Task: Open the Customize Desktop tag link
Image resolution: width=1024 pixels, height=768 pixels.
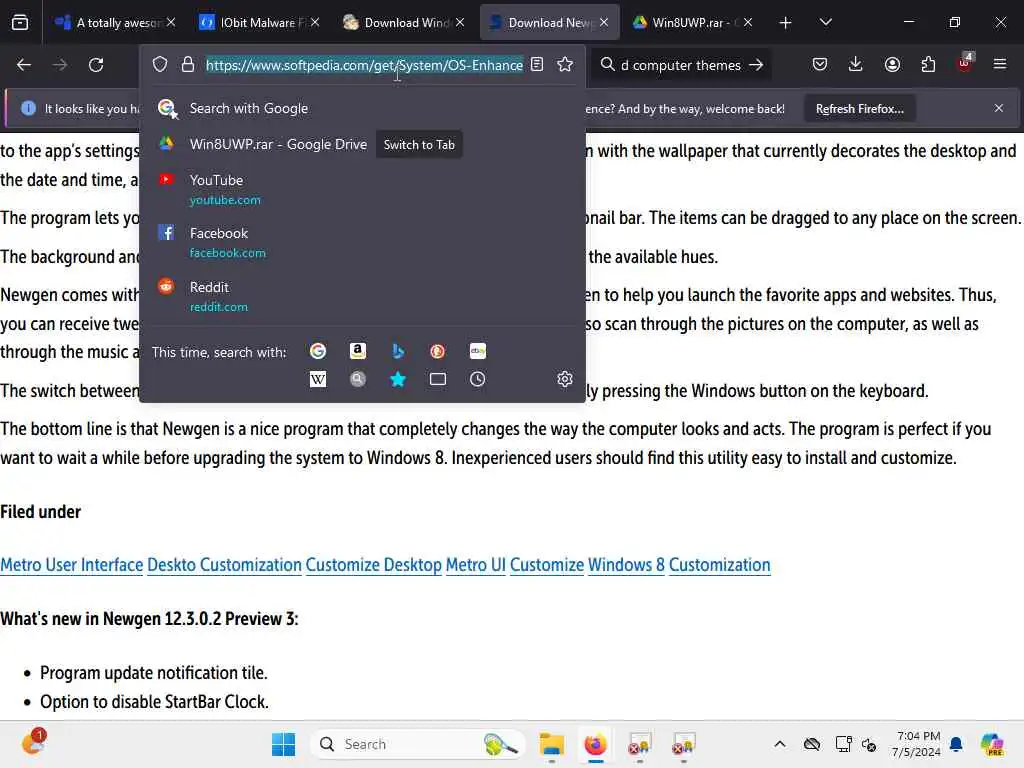Action: pos(374,565)
